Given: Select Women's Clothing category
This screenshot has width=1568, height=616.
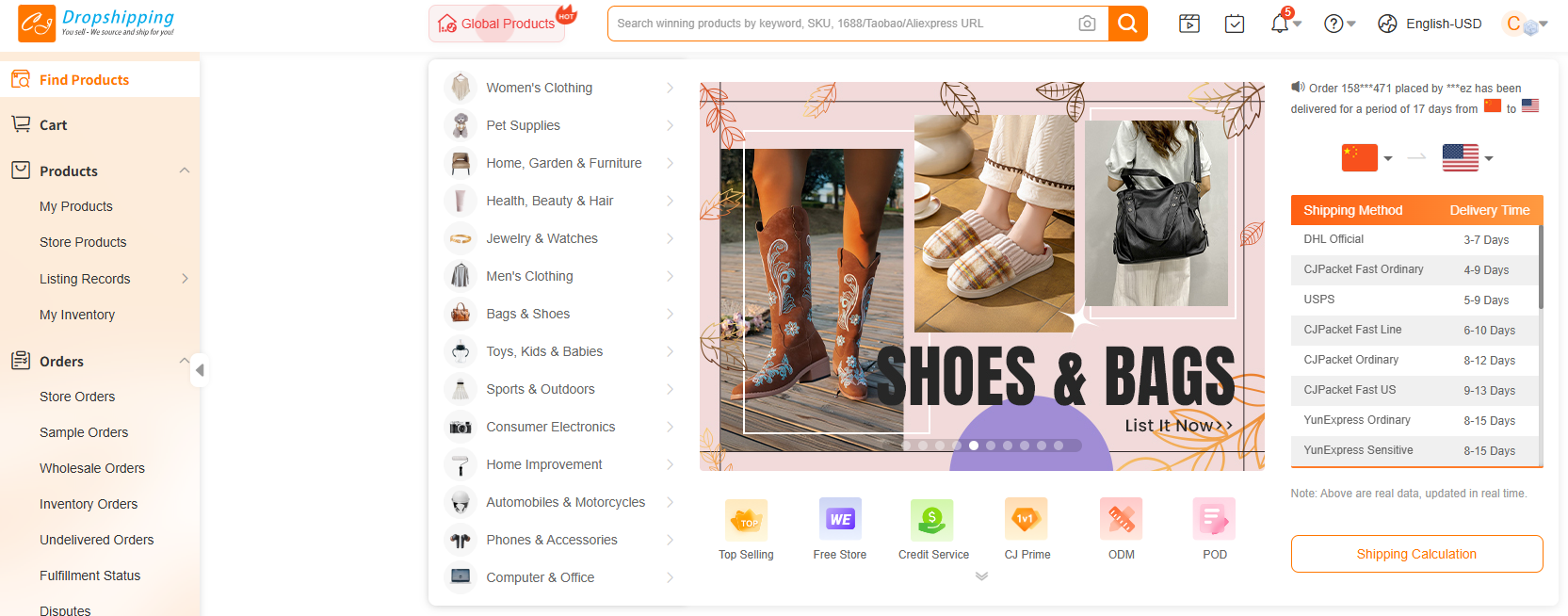Looking at the screenshot, I should point(540,88).
